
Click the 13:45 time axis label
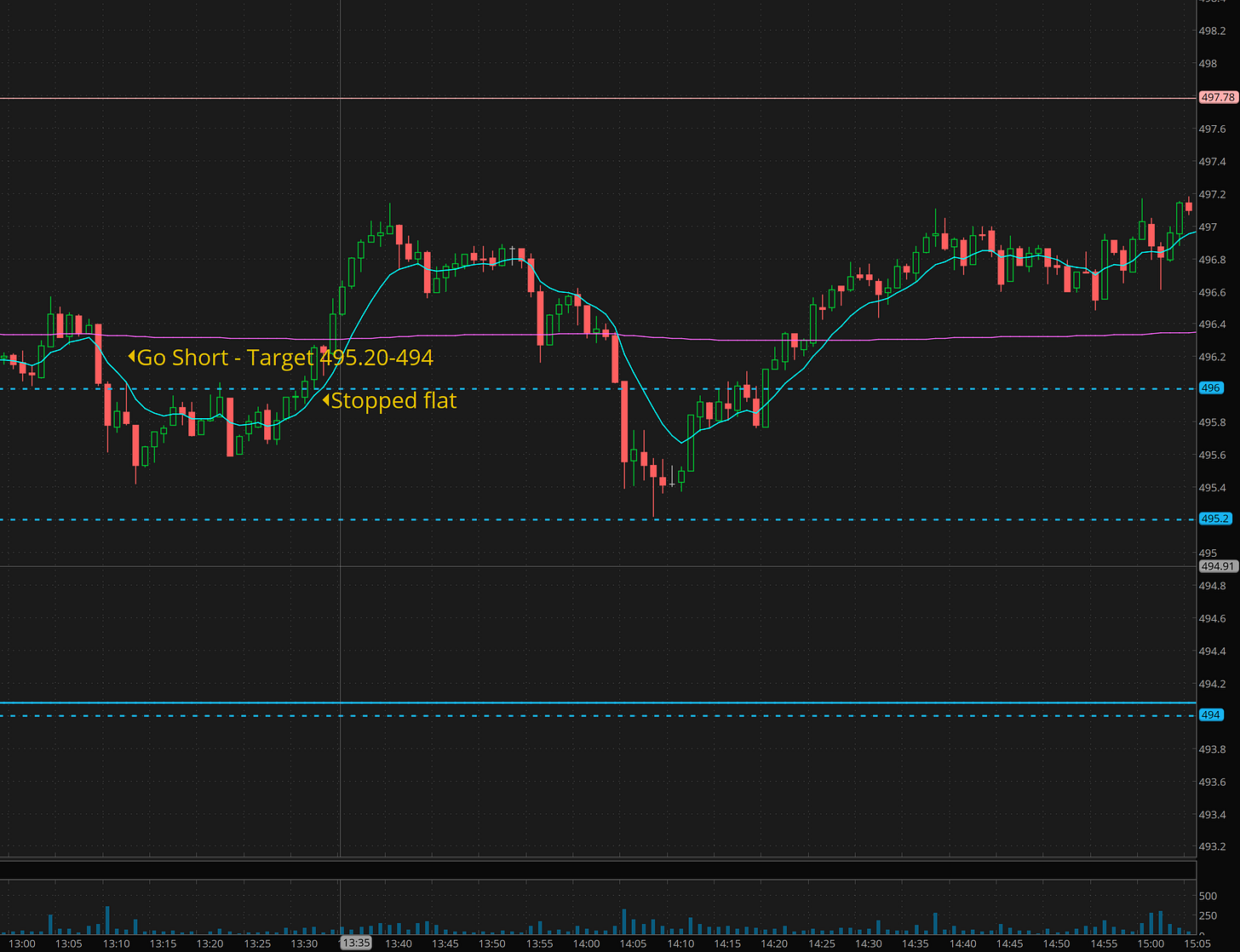(x=445, y=943)
